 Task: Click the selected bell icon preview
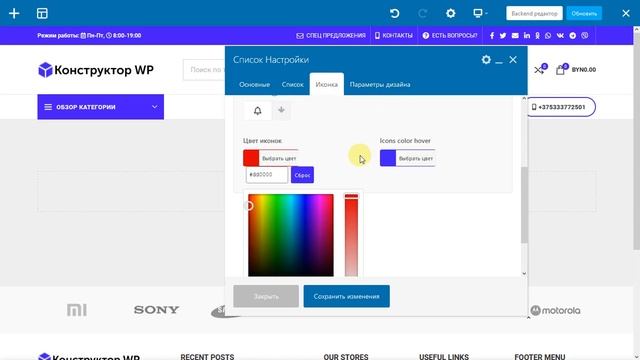coord(258,111)
